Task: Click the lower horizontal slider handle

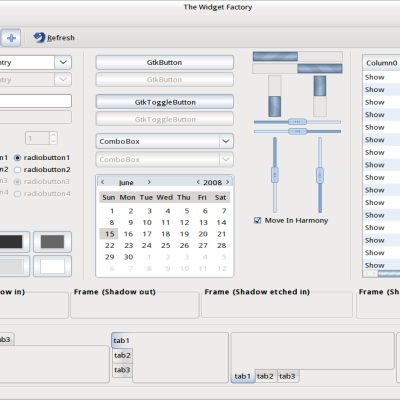Action: click(297, 131)
